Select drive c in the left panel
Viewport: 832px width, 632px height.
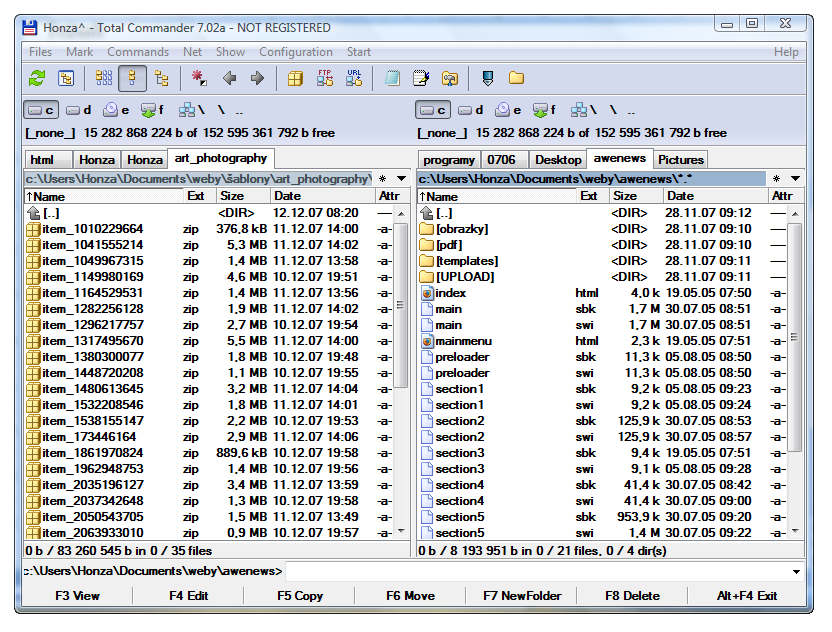click(x=41, y=110)
